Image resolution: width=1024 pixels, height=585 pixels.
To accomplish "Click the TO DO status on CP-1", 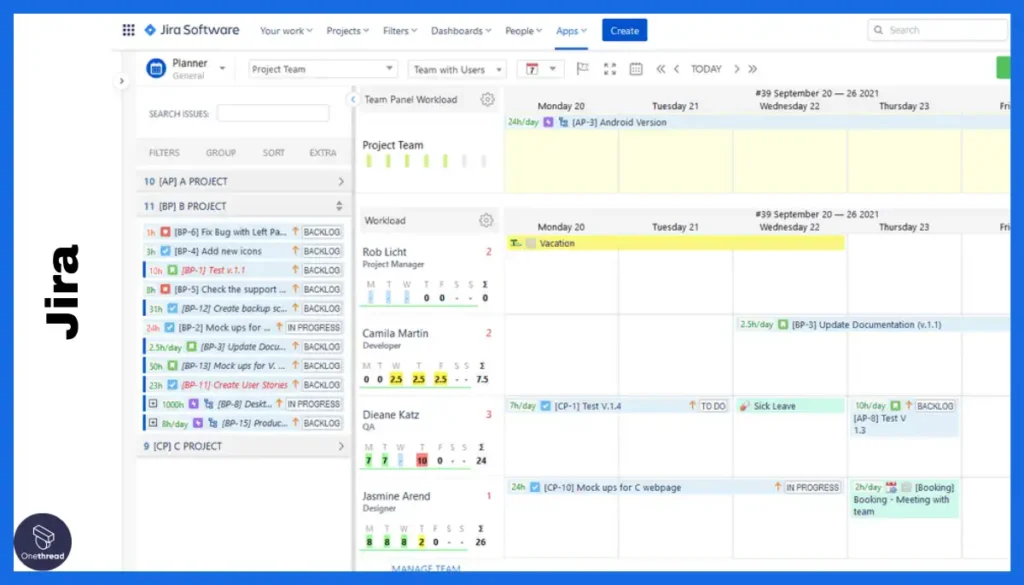I will (x=713, y=406).
